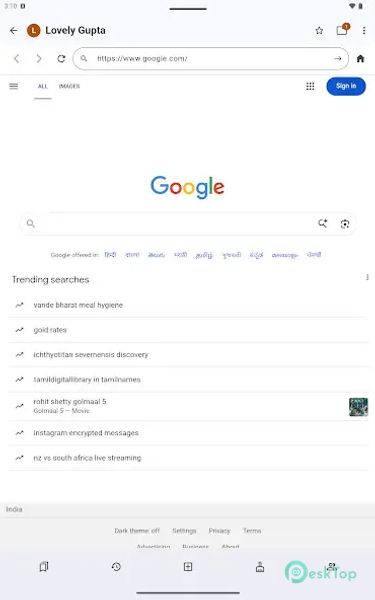
Task: Open Google apps grid icon
Action: coord(310,86)
